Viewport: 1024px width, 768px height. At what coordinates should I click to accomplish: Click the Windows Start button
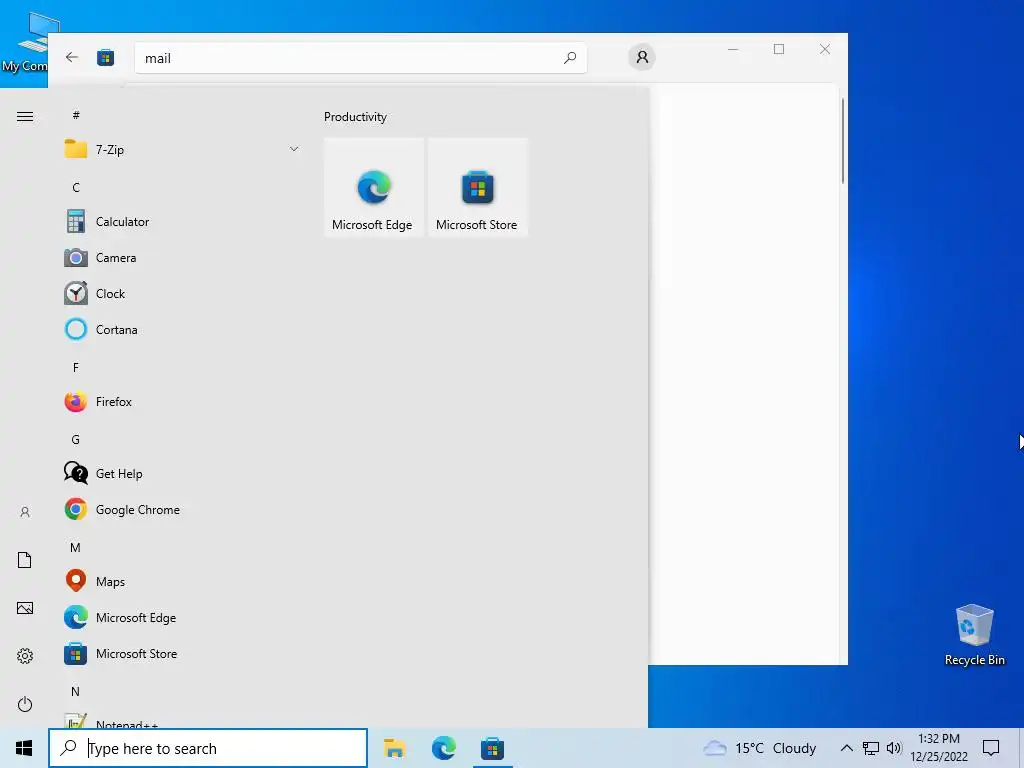(x=24, y=748)
